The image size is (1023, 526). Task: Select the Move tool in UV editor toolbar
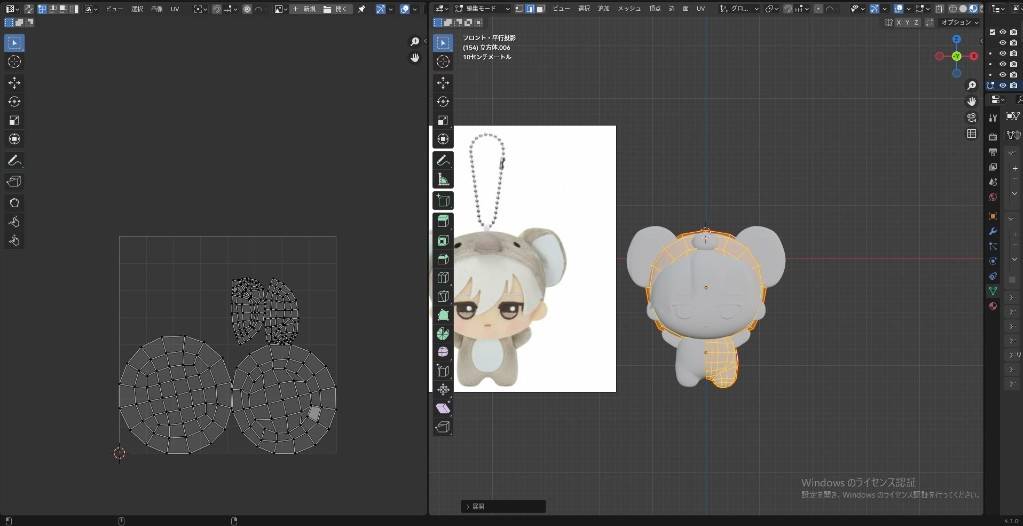click(x=15, y=82)
